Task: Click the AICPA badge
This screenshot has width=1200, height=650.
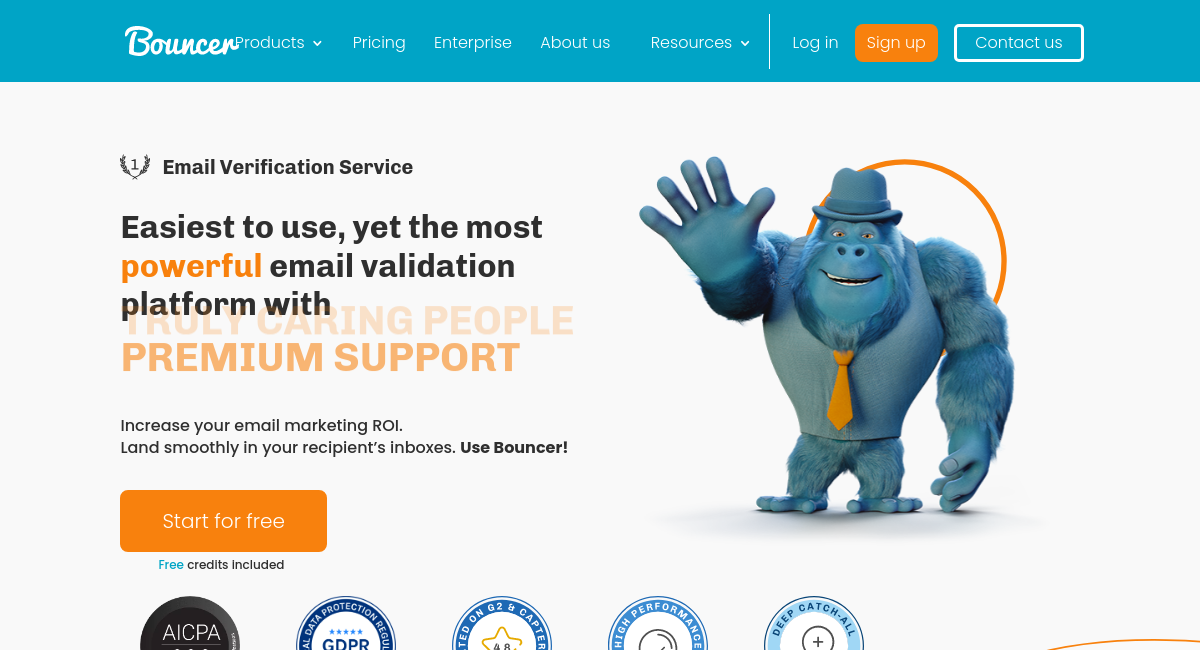Action: click(190, 623)
